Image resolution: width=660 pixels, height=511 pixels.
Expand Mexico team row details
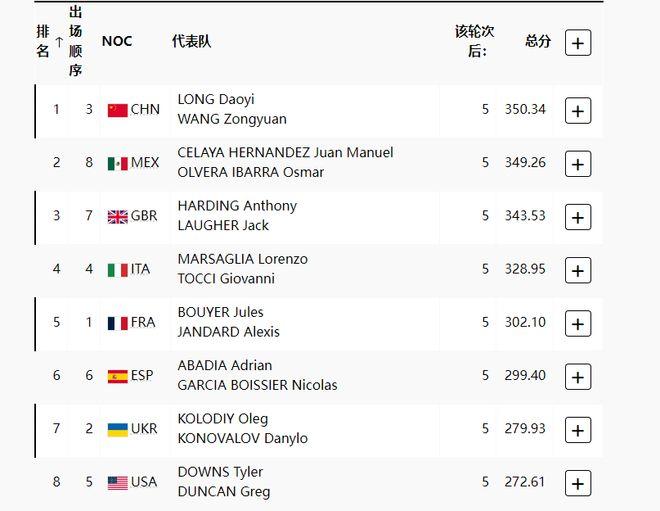[x=577, y=163]
